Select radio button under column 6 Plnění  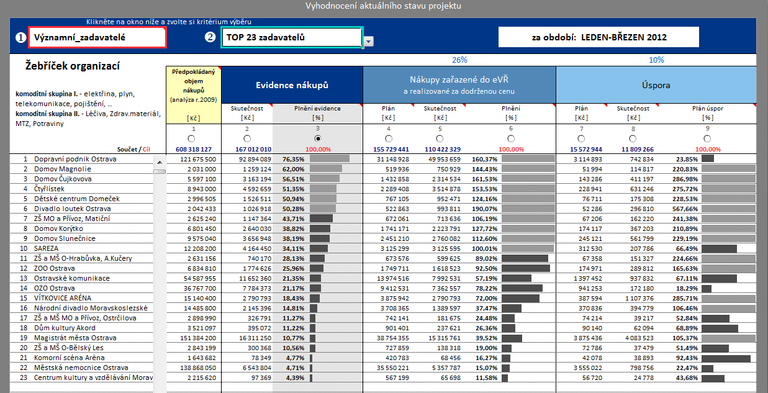tap(511, 139)
